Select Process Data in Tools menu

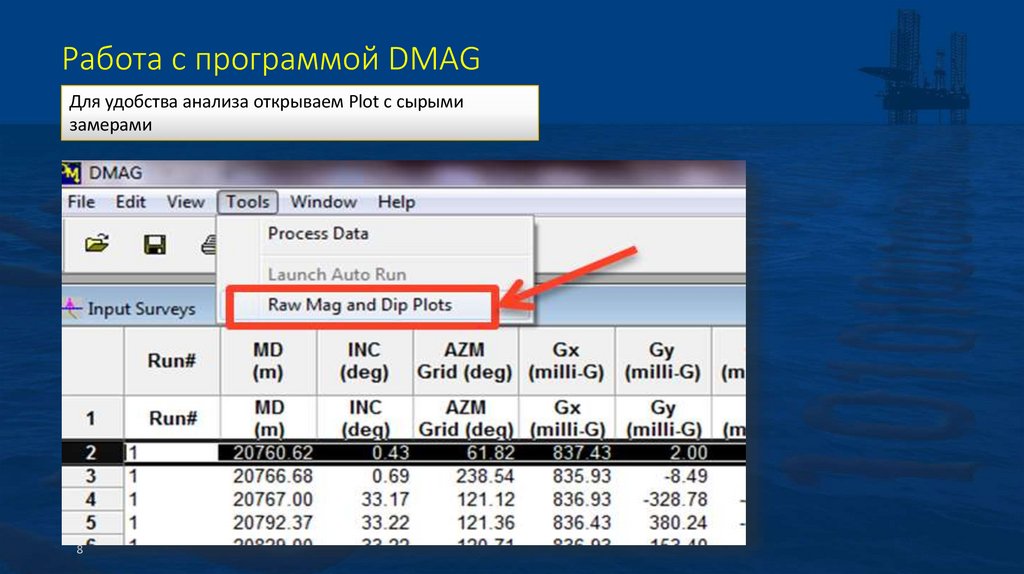click(x=318, y=233)
